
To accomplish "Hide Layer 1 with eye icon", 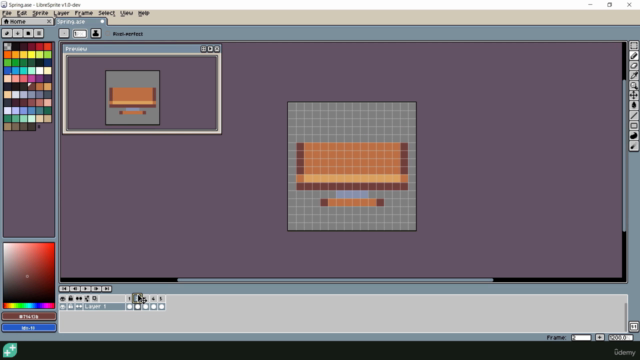I will (63, 307).
